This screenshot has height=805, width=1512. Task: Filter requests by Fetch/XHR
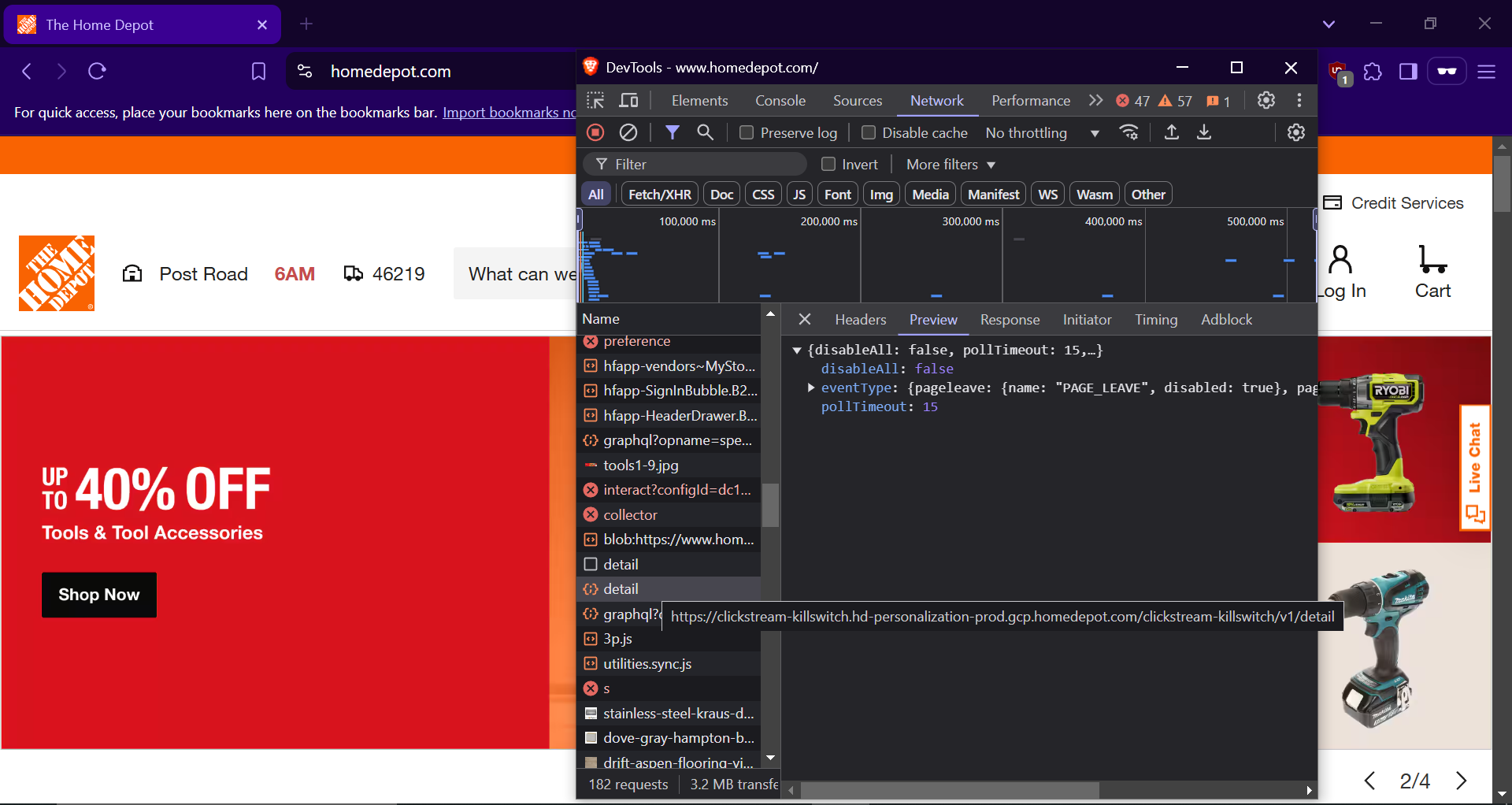click(x=660, y=195)
